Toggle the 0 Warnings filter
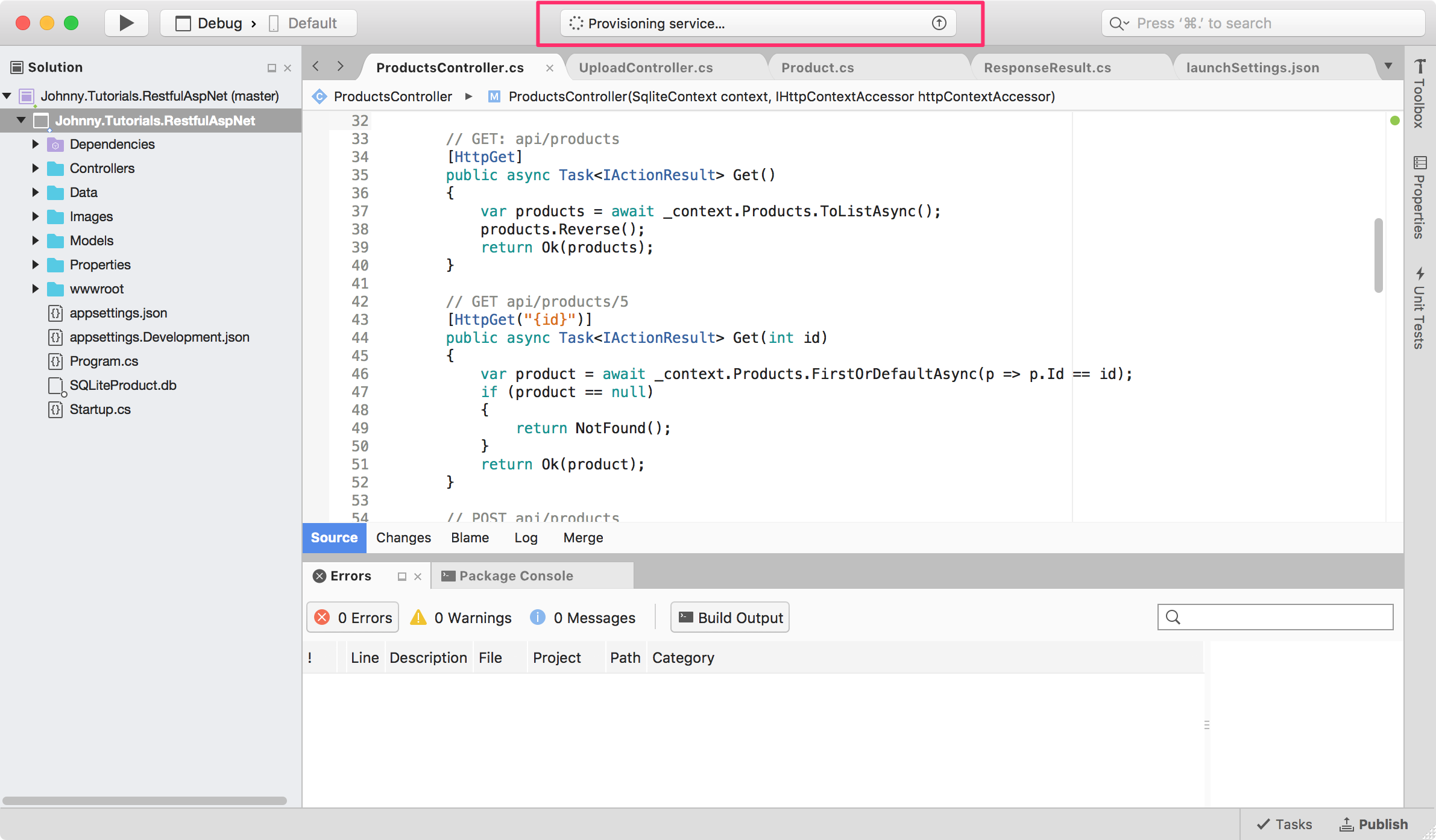 click(x=461, y=618)
